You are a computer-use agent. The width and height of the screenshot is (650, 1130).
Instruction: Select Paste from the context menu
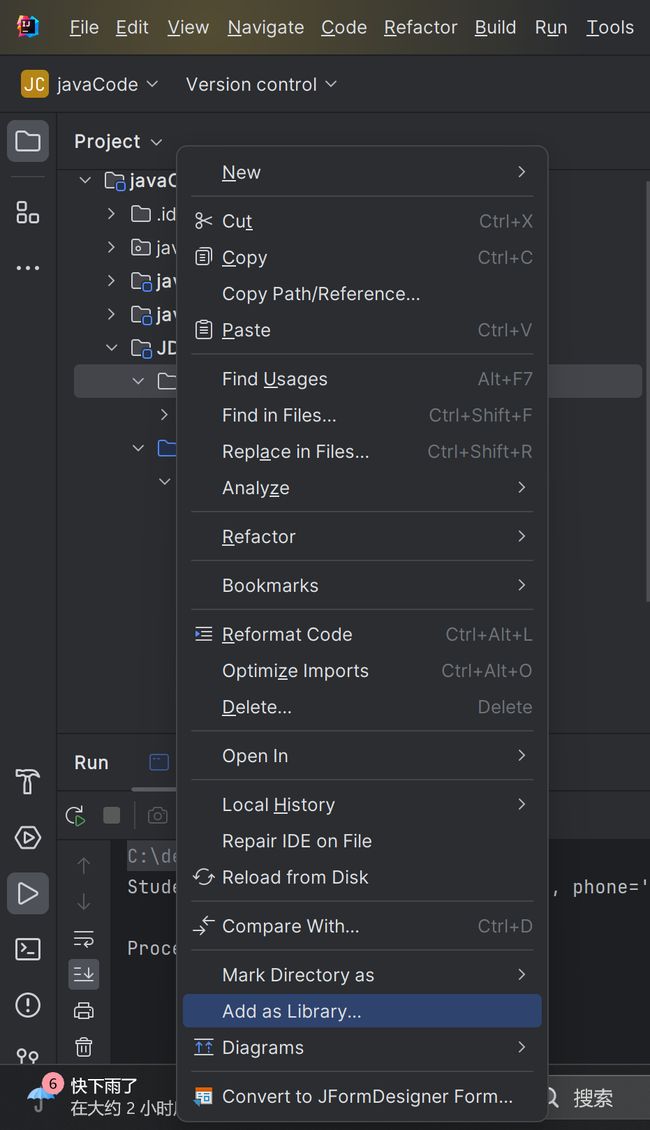(362, 330)
